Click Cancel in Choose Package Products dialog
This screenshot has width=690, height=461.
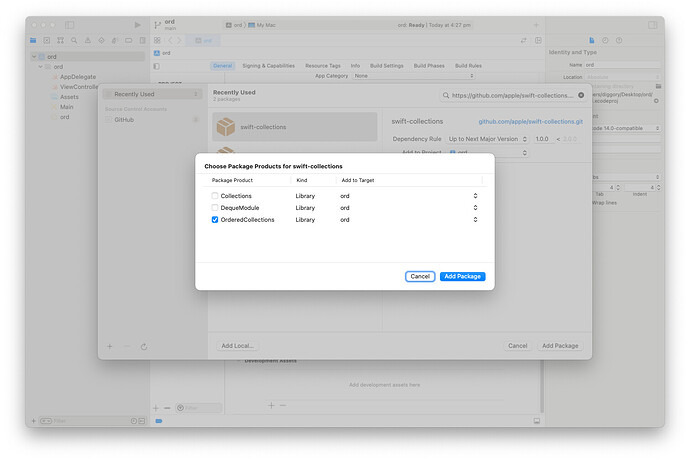(x=420, y=276)
